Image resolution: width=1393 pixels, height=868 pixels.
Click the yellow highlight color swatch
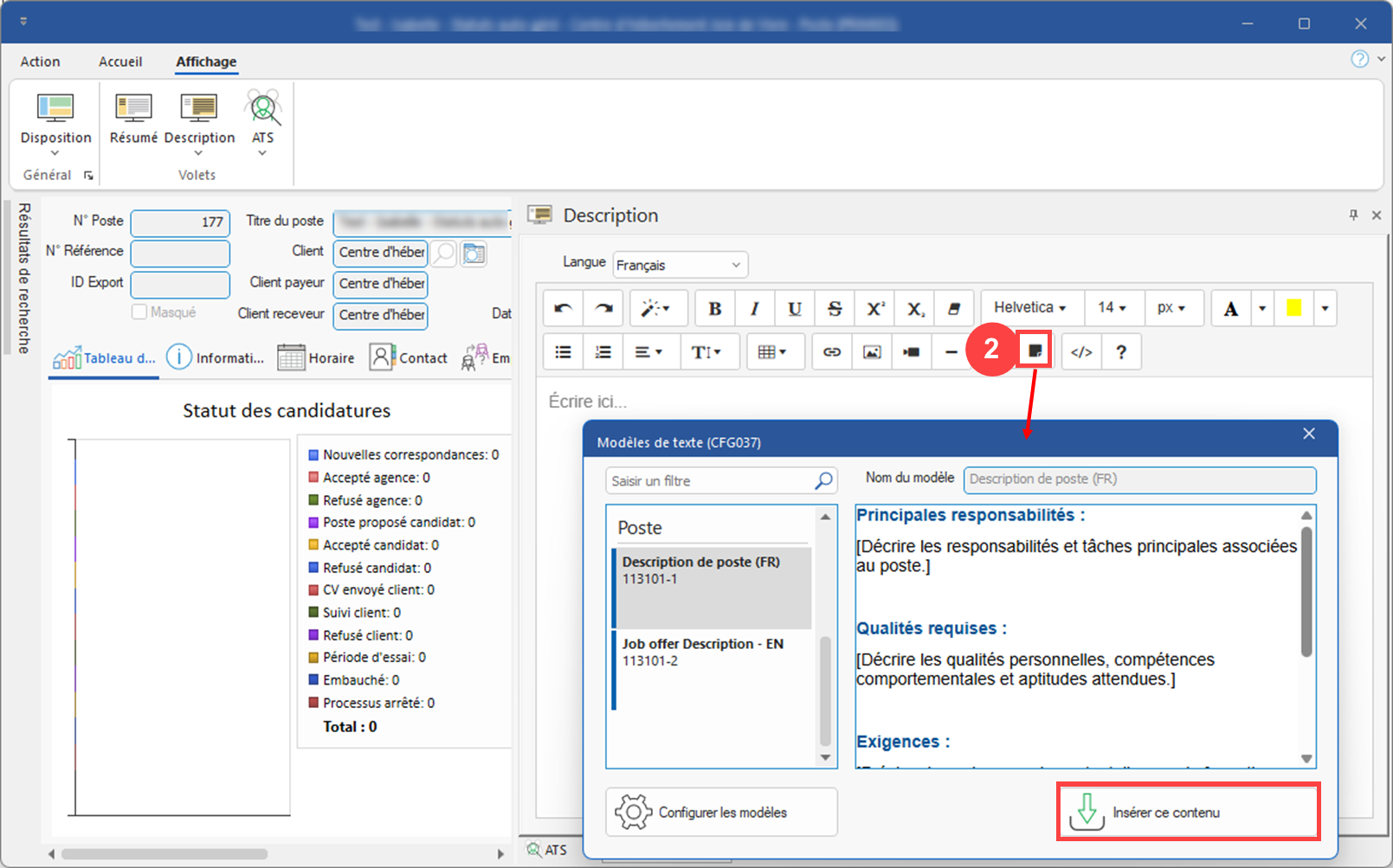(x=1293, y=308)
